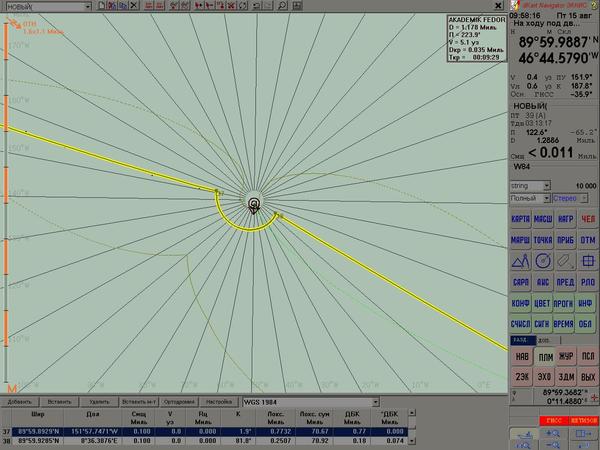The image size is (600, 450).
Task: Toggle the НАВ navigation mode button
Action: pos(520,355)
